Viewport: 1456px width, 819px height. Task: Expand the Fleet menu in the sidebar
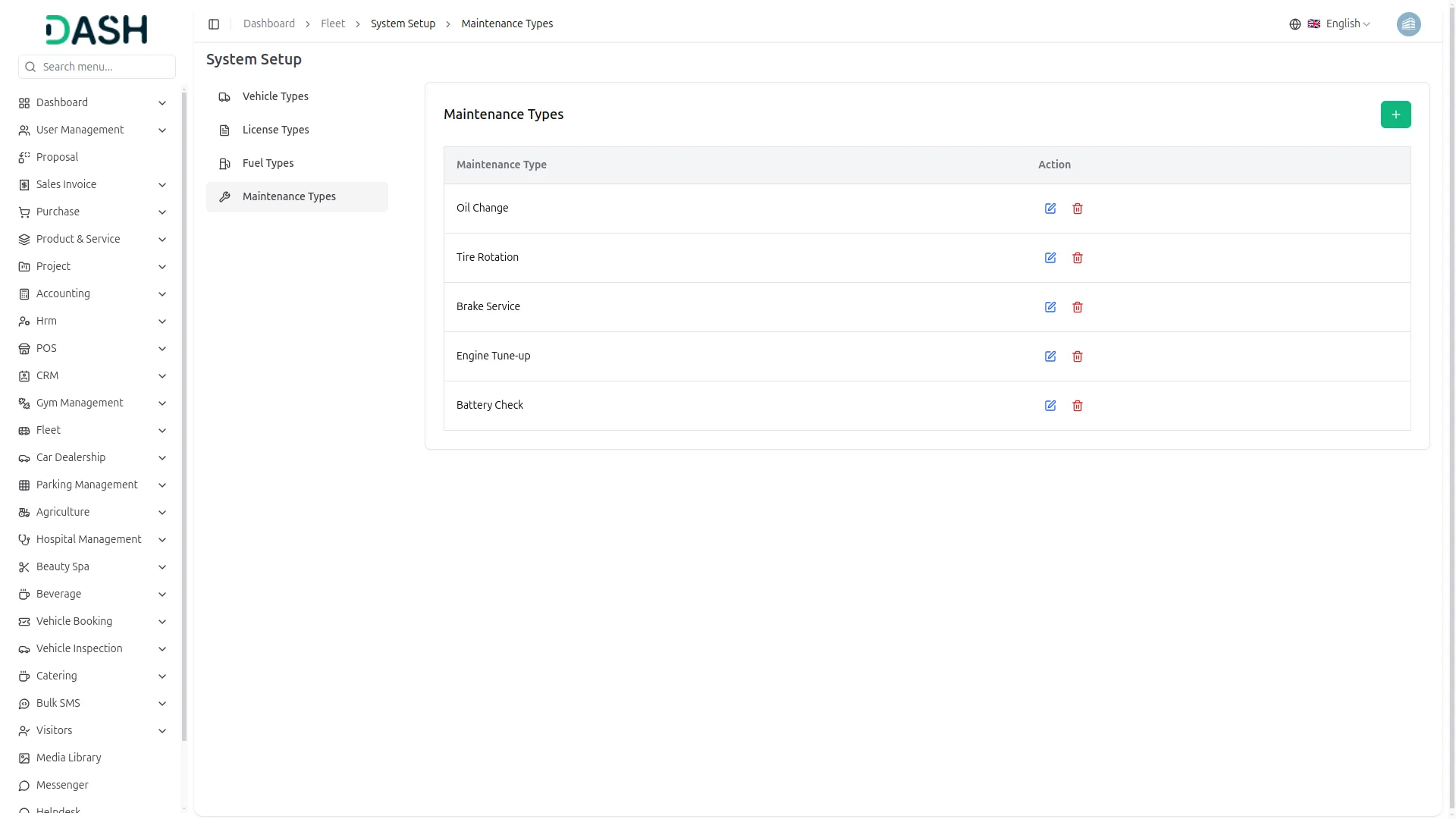pos(91,430)
